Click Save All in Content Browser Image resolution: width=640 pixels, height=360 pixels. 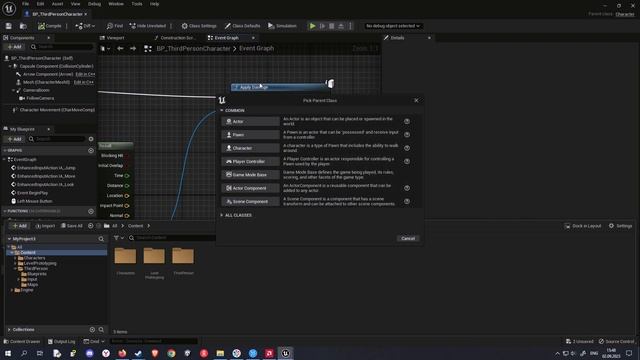(72, 226)
